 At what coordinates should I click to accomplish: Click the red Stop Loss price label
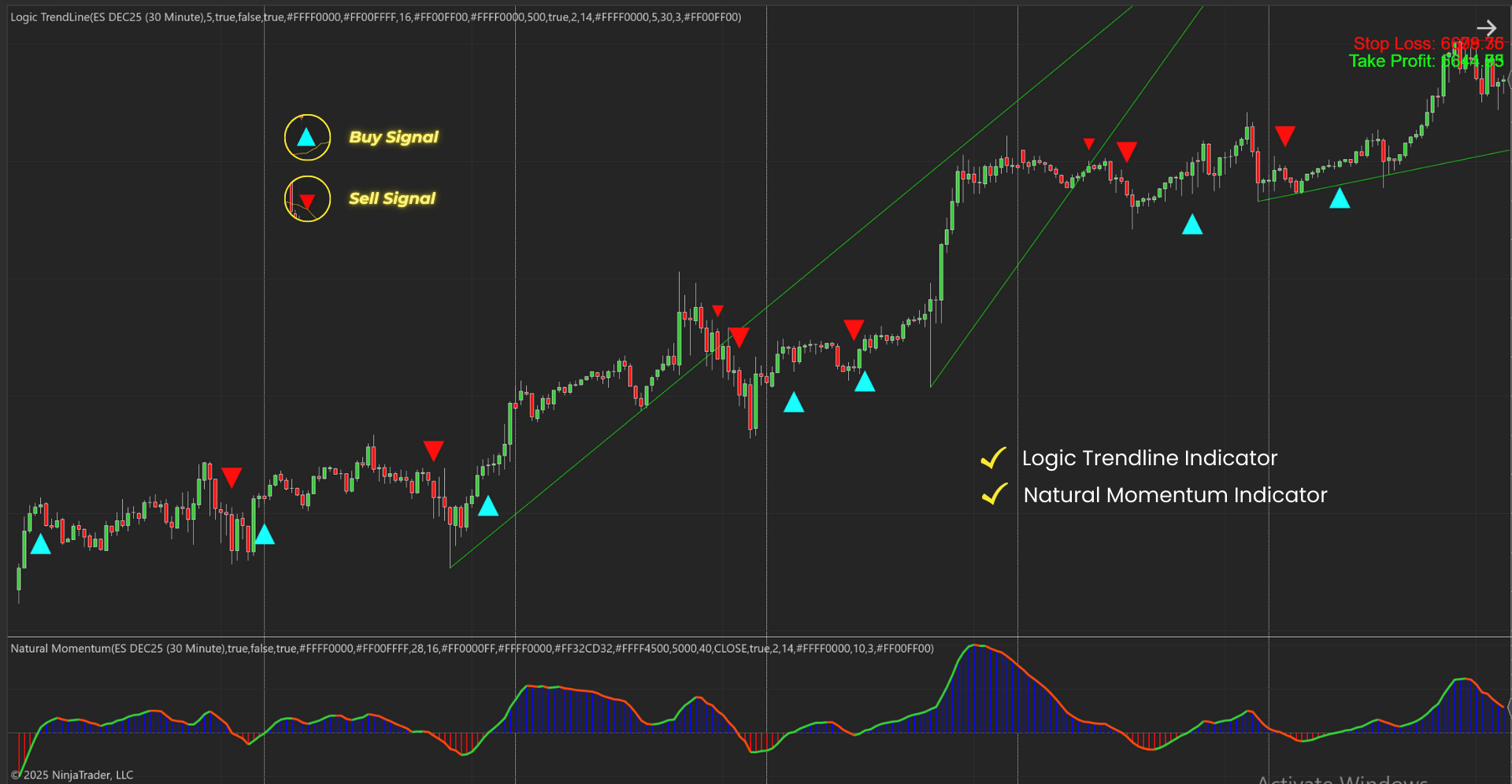click(x=1427, y=43)
